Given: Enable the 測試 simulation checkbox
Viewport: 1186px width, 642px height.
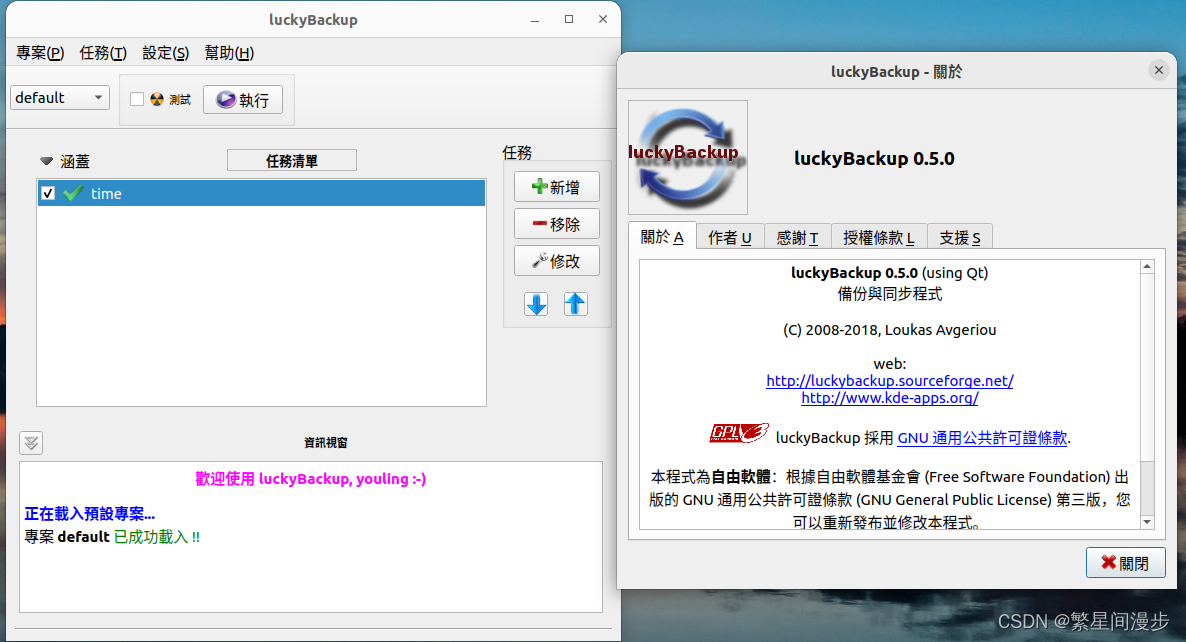Looking at the screenshot, I should [137, 99].
